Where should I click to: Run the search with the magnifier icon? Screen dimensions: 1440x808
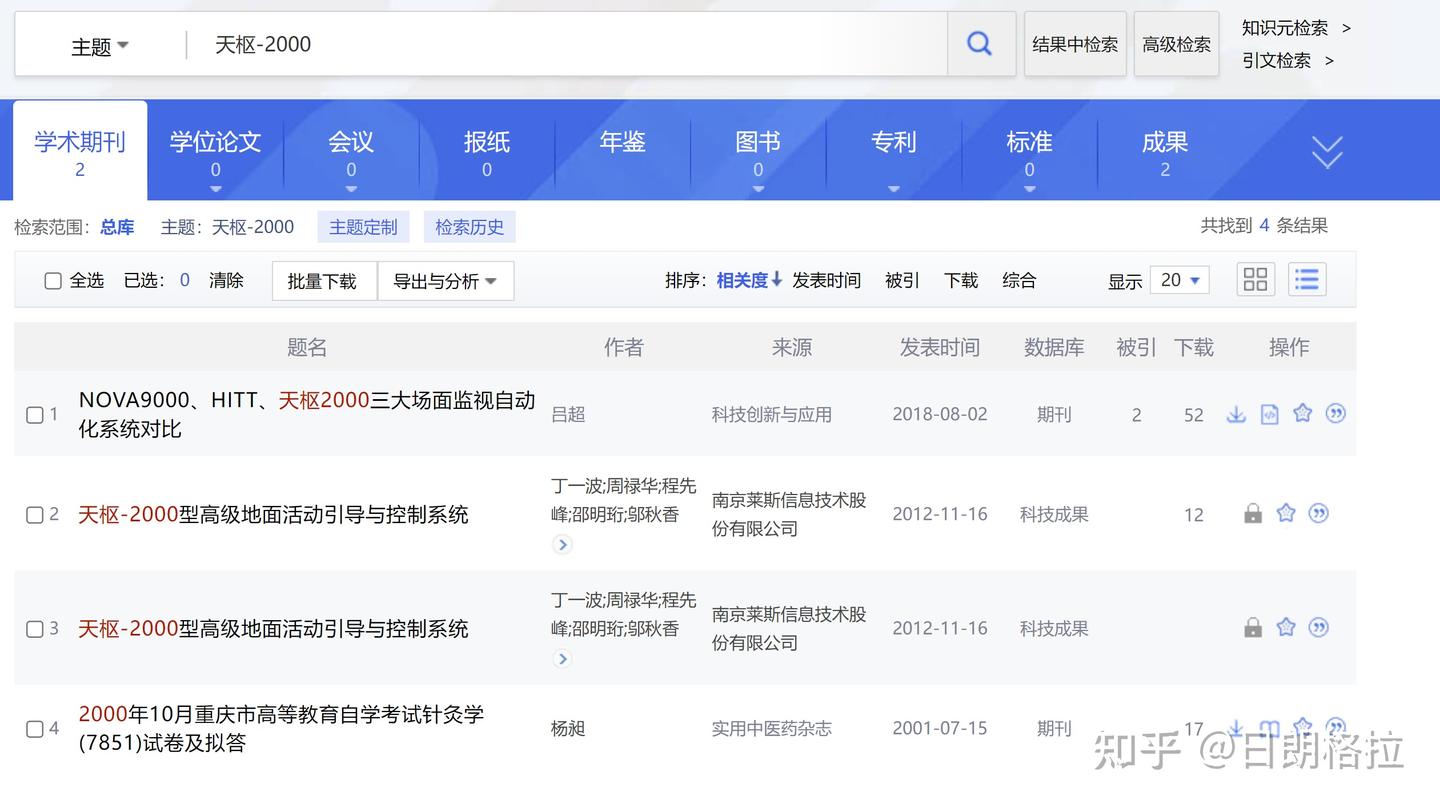click(x=979, y=44)
